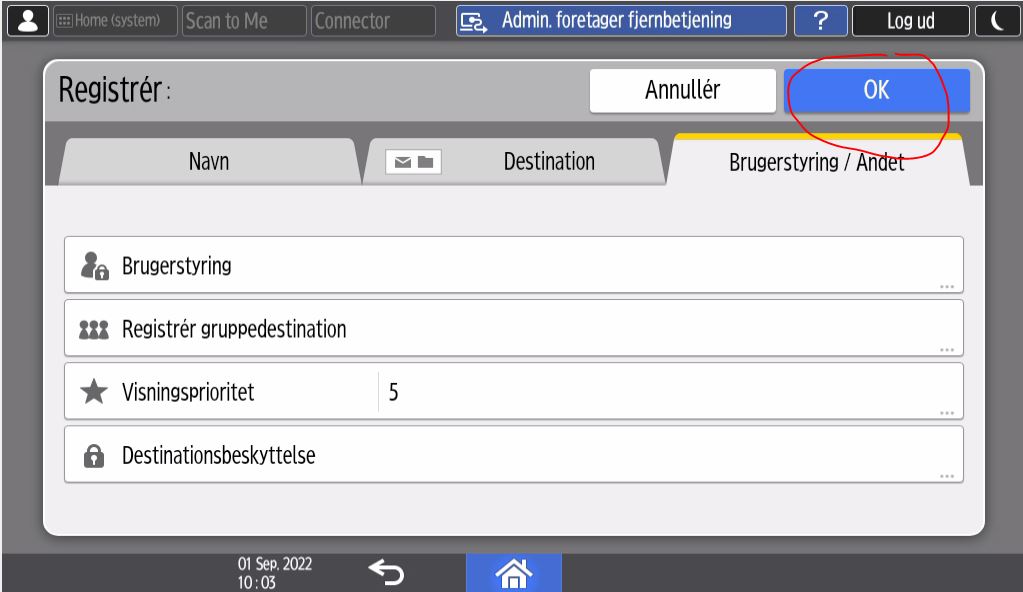Tap the Visningsprioritet star icon

tap(93, 392)
